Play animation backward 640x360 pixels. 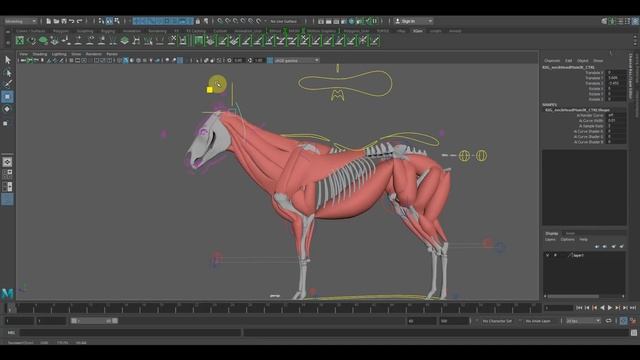point(602,308)
